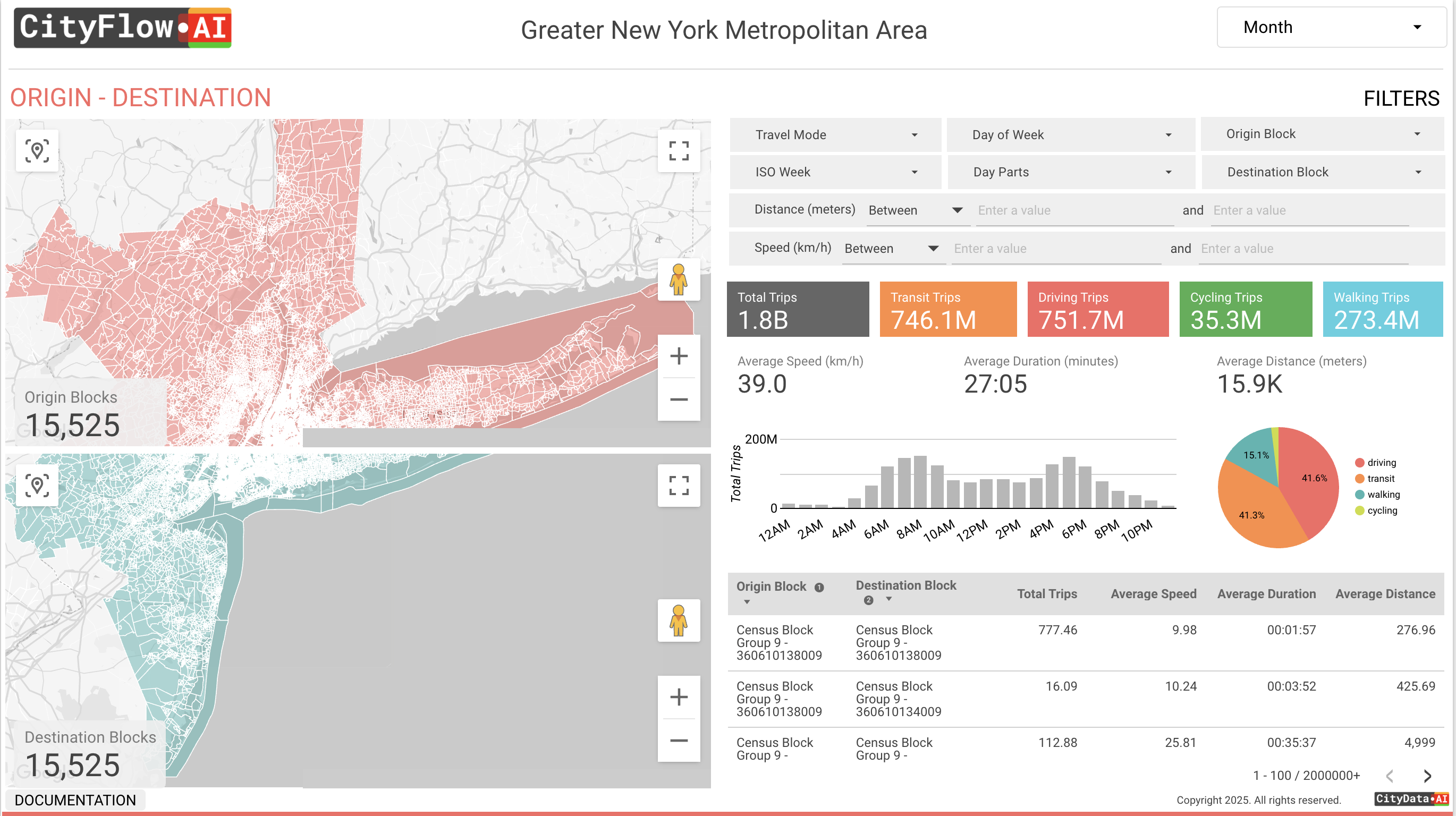This screenshot has width=1456, height=816.
Task: Expand the Travel Mode filter
Action: (835, 135)
